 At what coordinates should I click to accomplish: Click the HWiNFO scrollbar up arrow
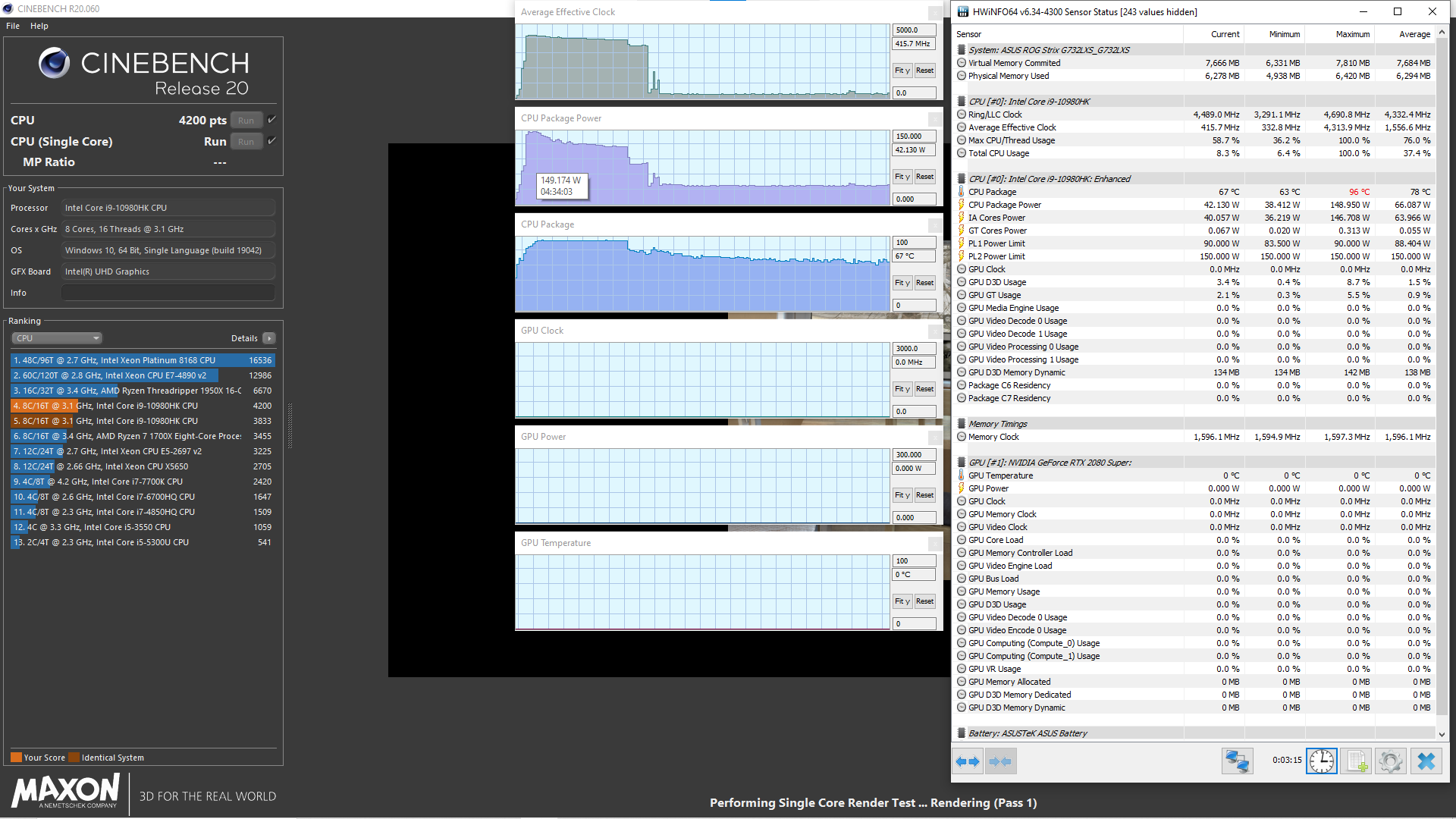1442,33
